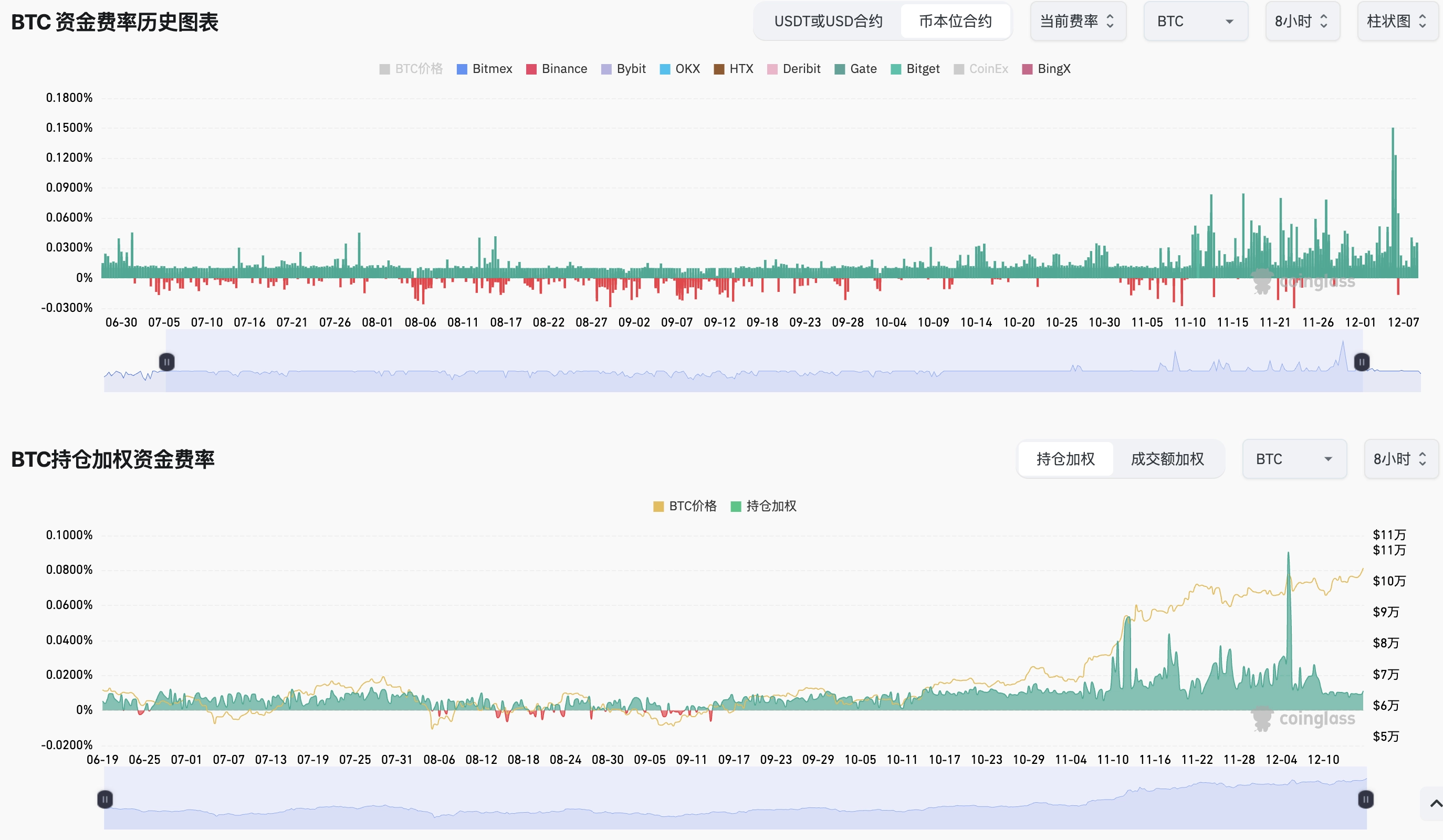
Task: Toggle the Binance legend swatch
Action: click(531, 69)
